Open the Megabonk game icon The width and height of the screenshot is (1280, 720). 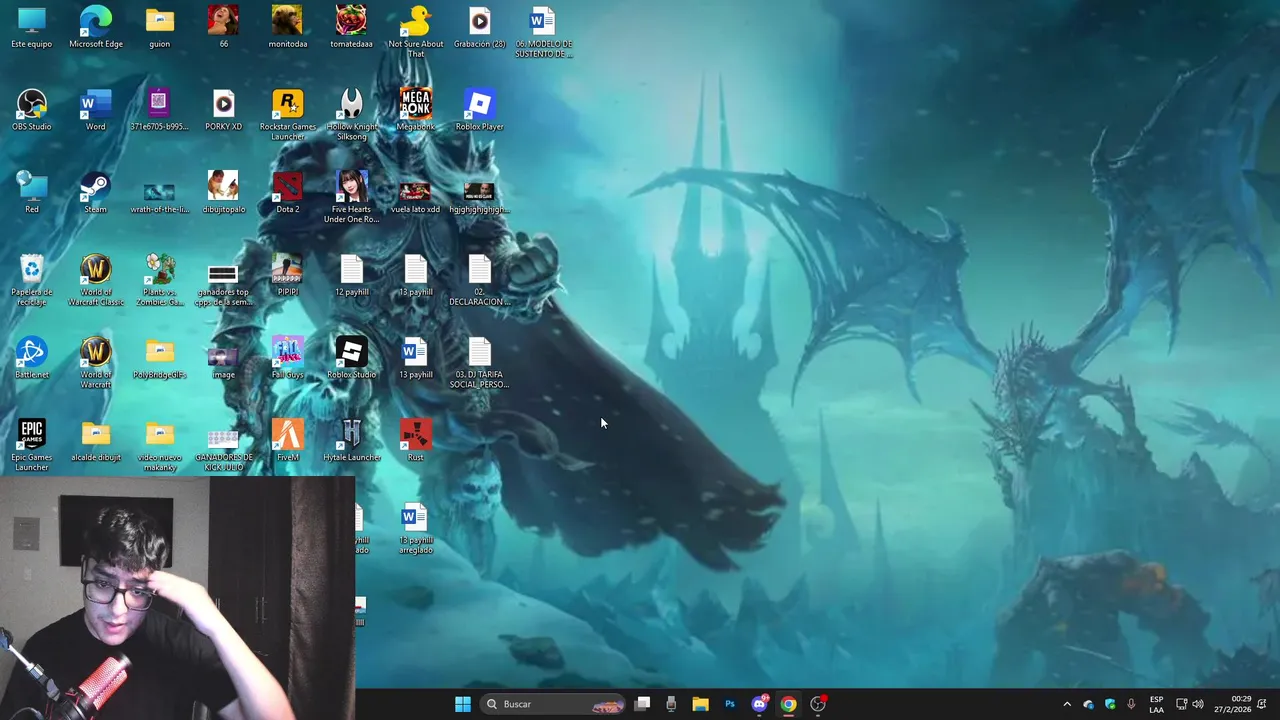pyautogui.click(x=416, y=110)
